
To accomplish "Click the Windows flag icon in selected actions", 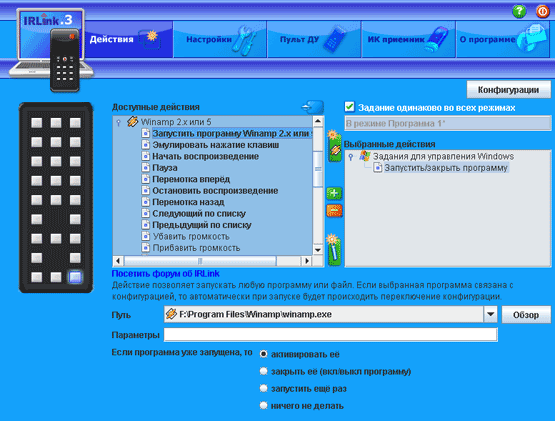I will click(365, 156).
